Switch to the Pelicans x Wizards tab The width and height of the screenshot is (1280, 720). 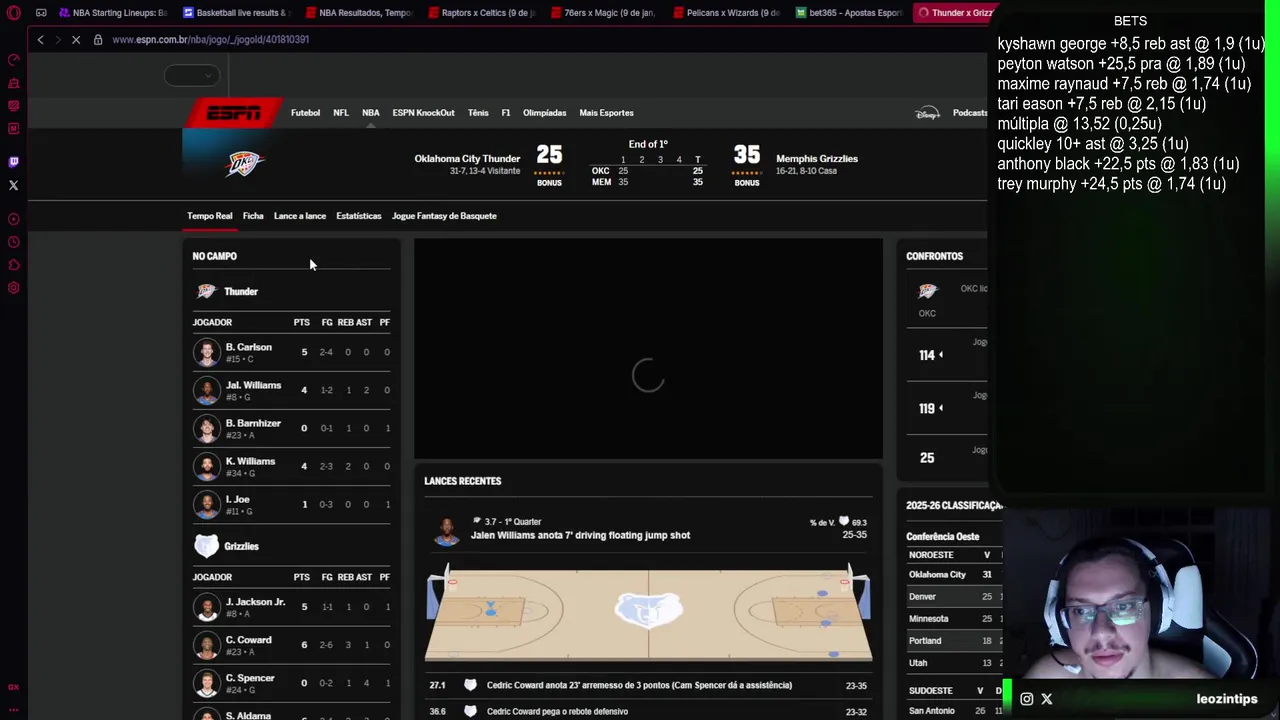(727, 13)
